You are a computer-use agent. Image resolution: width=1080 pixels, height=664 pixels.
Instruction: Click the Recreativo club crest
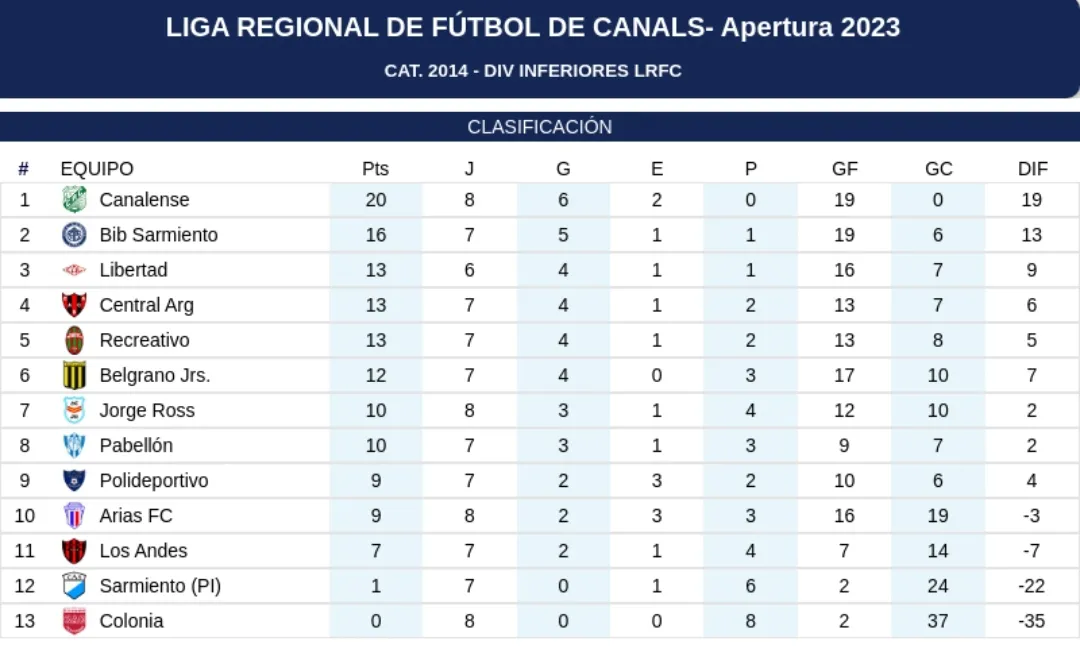[74, 340]
